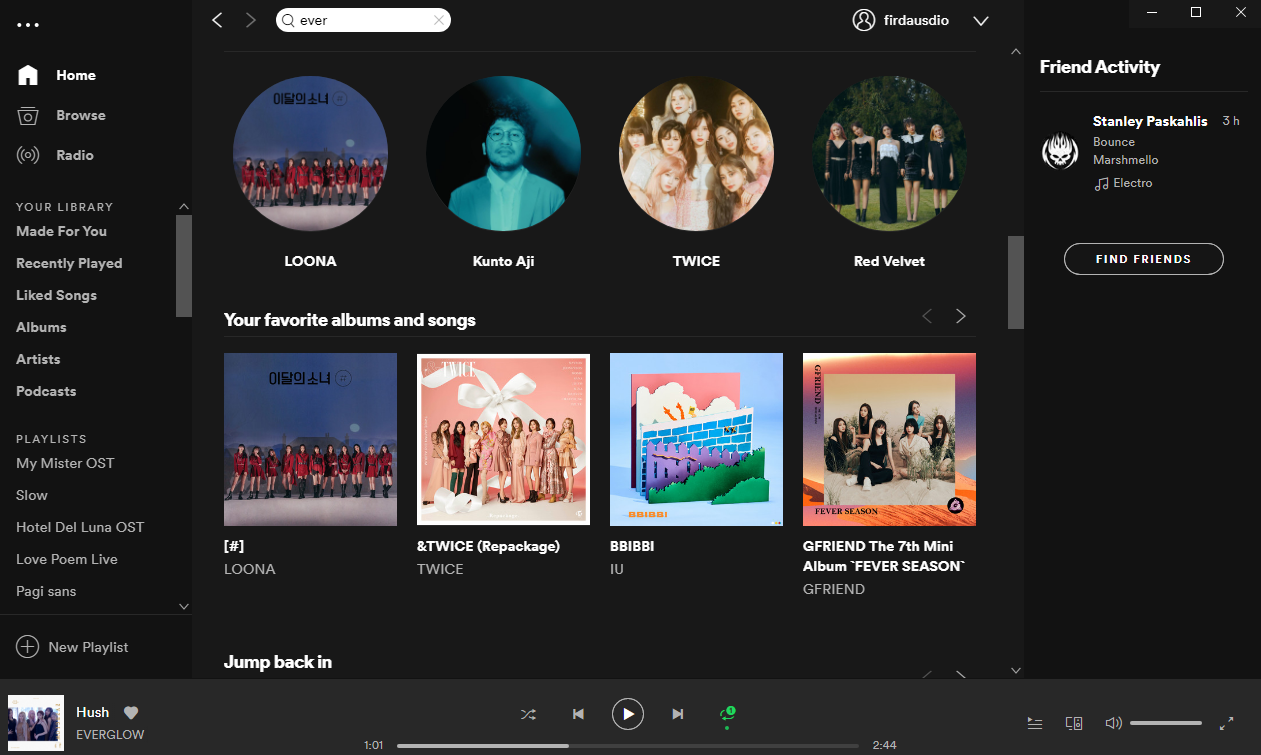Click the Browse box icon
The image size is (1261, 755).
tap(28, 115)
